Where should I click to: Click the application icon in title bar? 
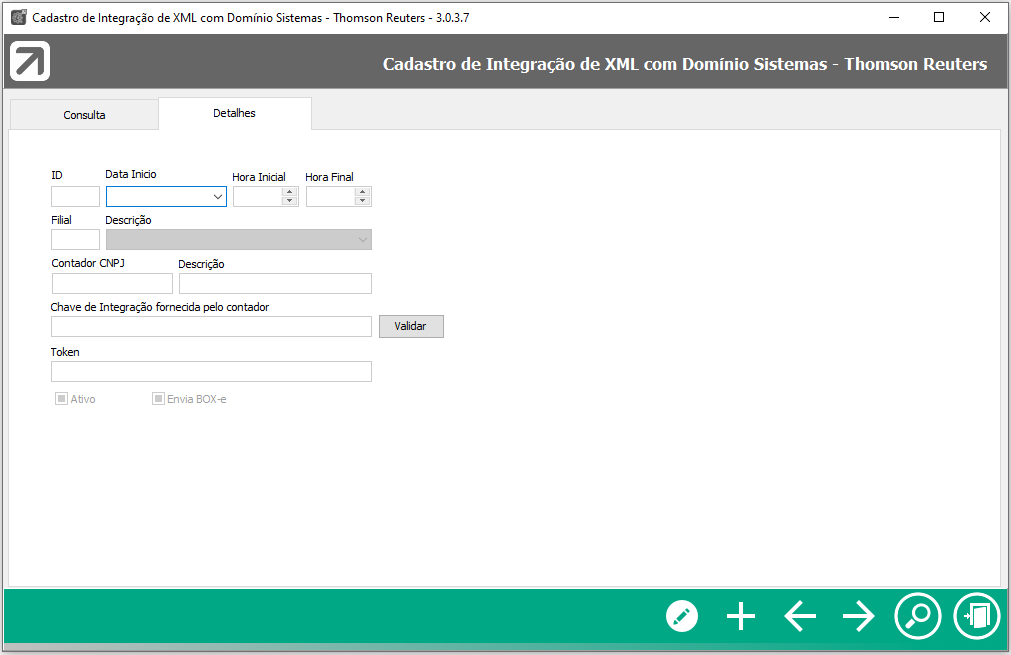pyautogui.click(x=18, y=17)
